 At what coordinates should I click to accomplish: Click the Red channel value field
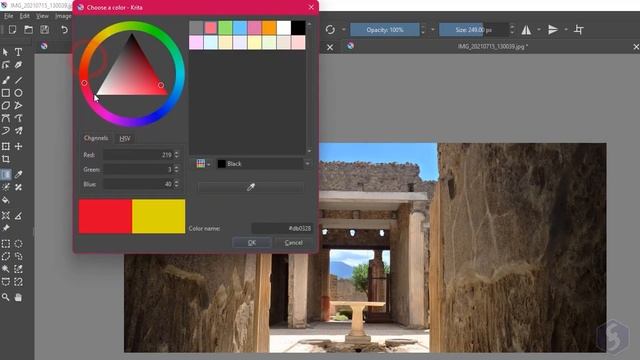pos(138,155)
